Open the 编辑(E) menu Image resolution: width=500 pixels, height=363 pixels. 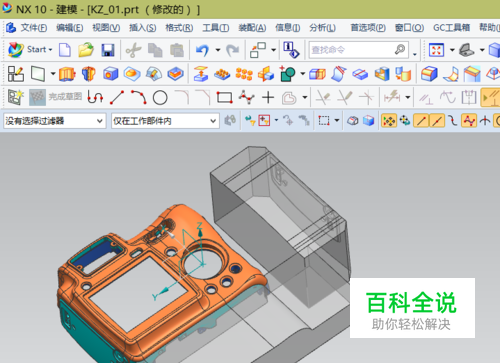(x=70, y=28)
